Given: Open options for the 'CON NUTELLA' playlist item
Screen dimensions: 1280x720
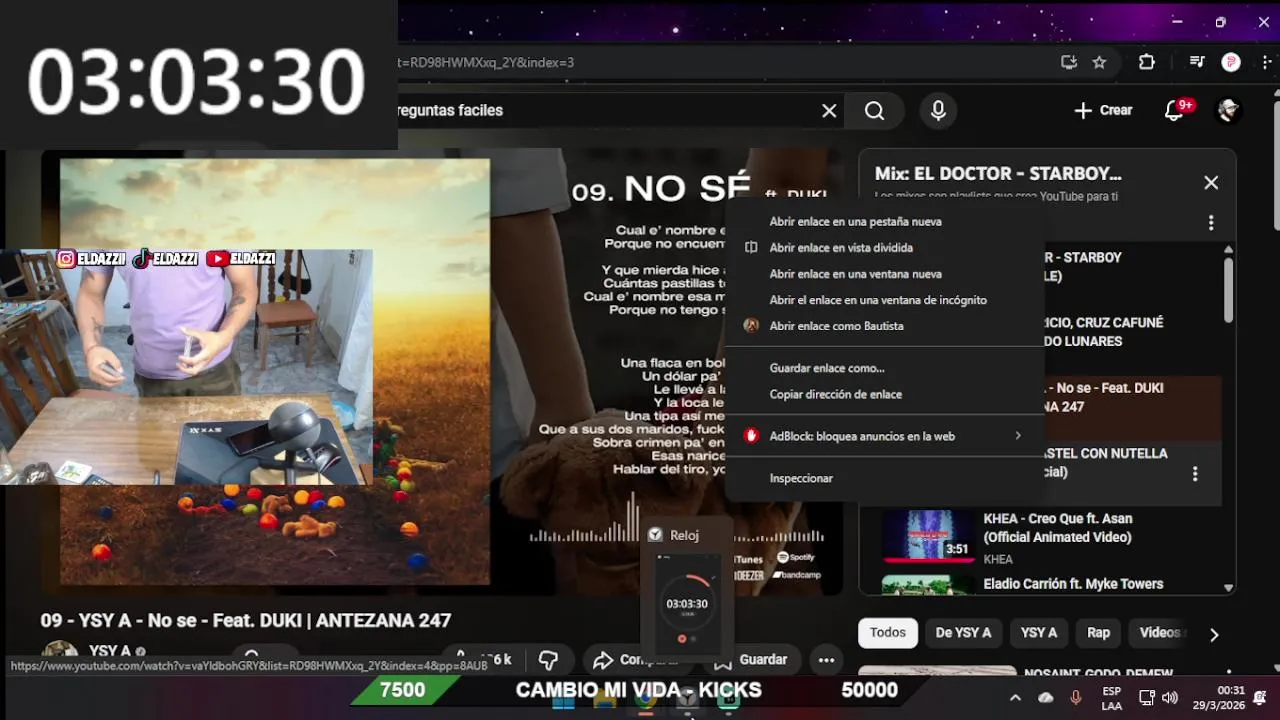Looking at the screenshot, I should click(x=1195, y=474).
